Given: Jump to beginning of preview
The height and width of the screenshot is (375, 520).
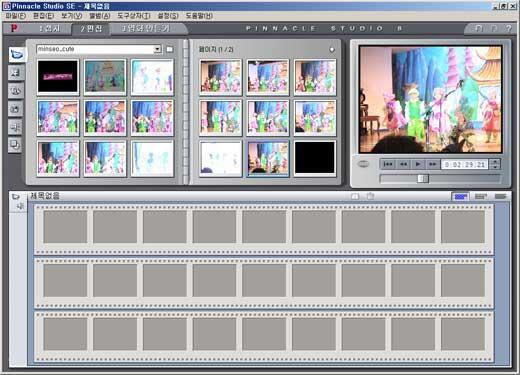Looking at the screenshot, I should [388, 164].
